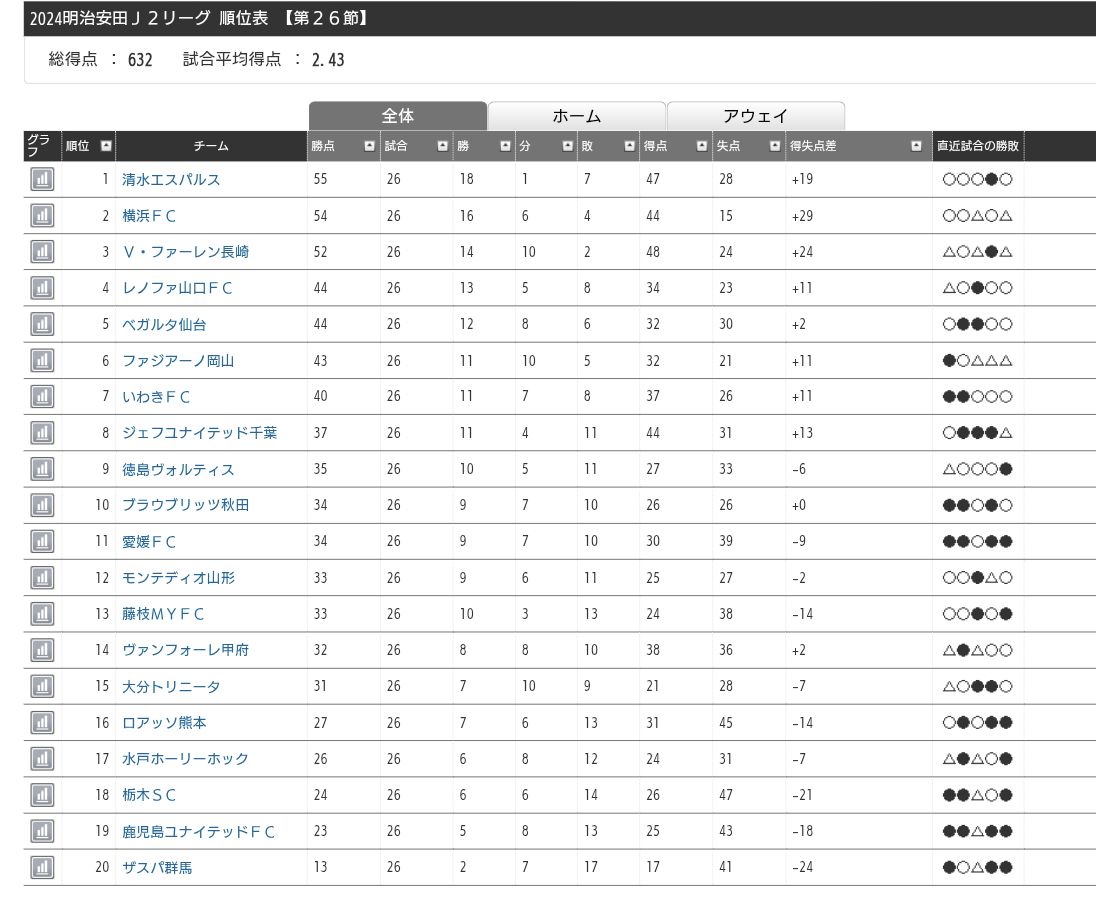Click graph icon for 藤枝MYFC row
The image size is (1096, 915).
[x=42, y=614]
